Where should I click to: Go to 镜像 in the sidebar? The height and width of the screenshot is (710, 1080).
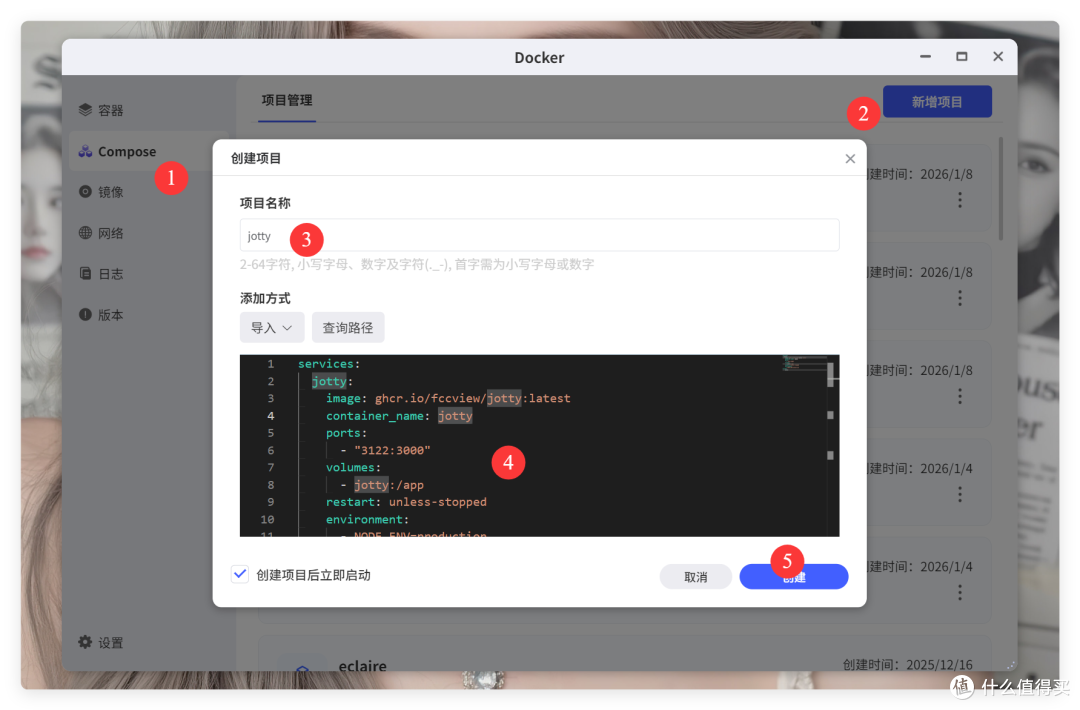click(x=110, y=192)
